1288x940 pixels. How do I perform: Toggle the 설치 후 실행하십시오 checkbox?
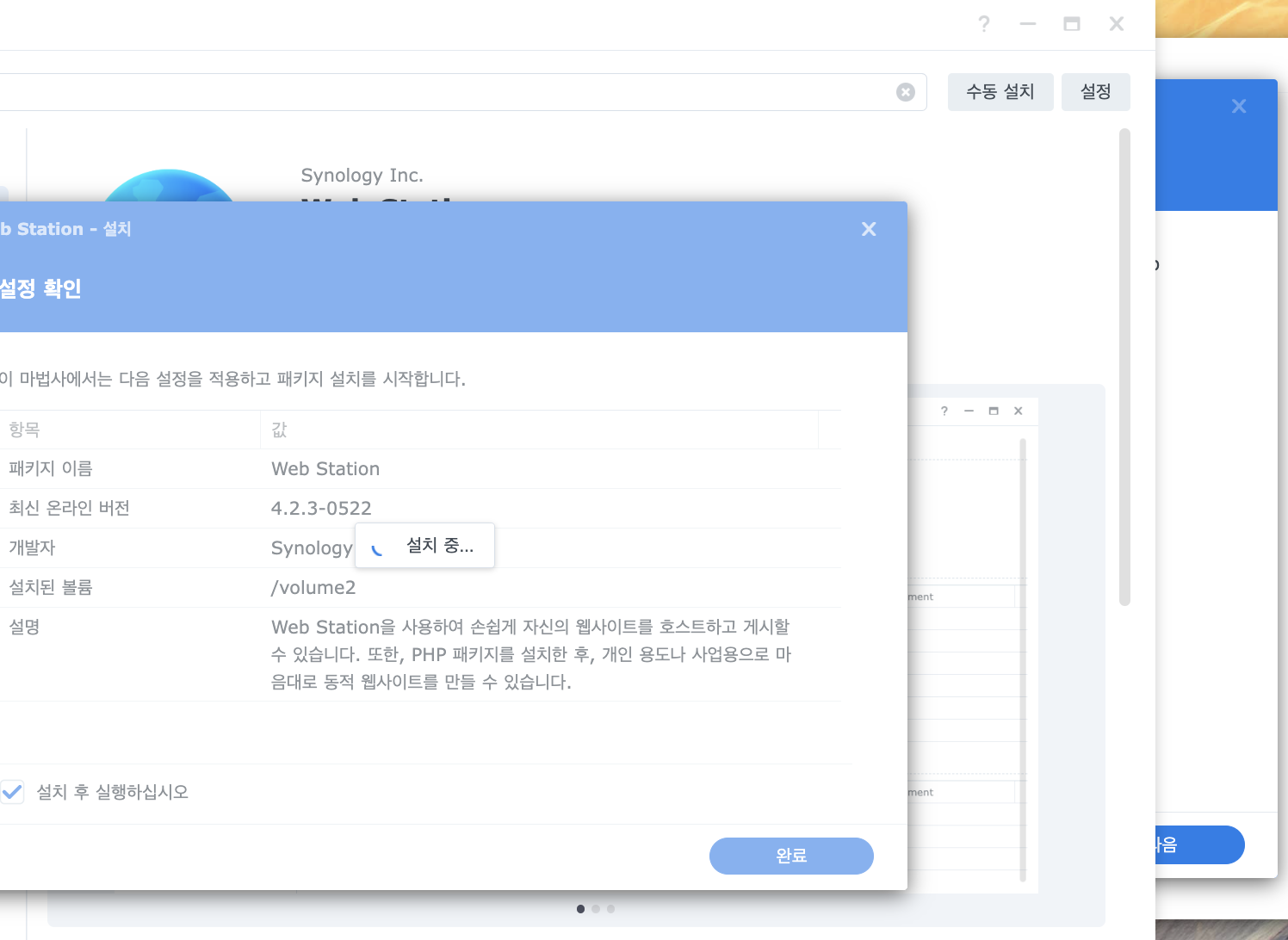[x=12, y=792]
